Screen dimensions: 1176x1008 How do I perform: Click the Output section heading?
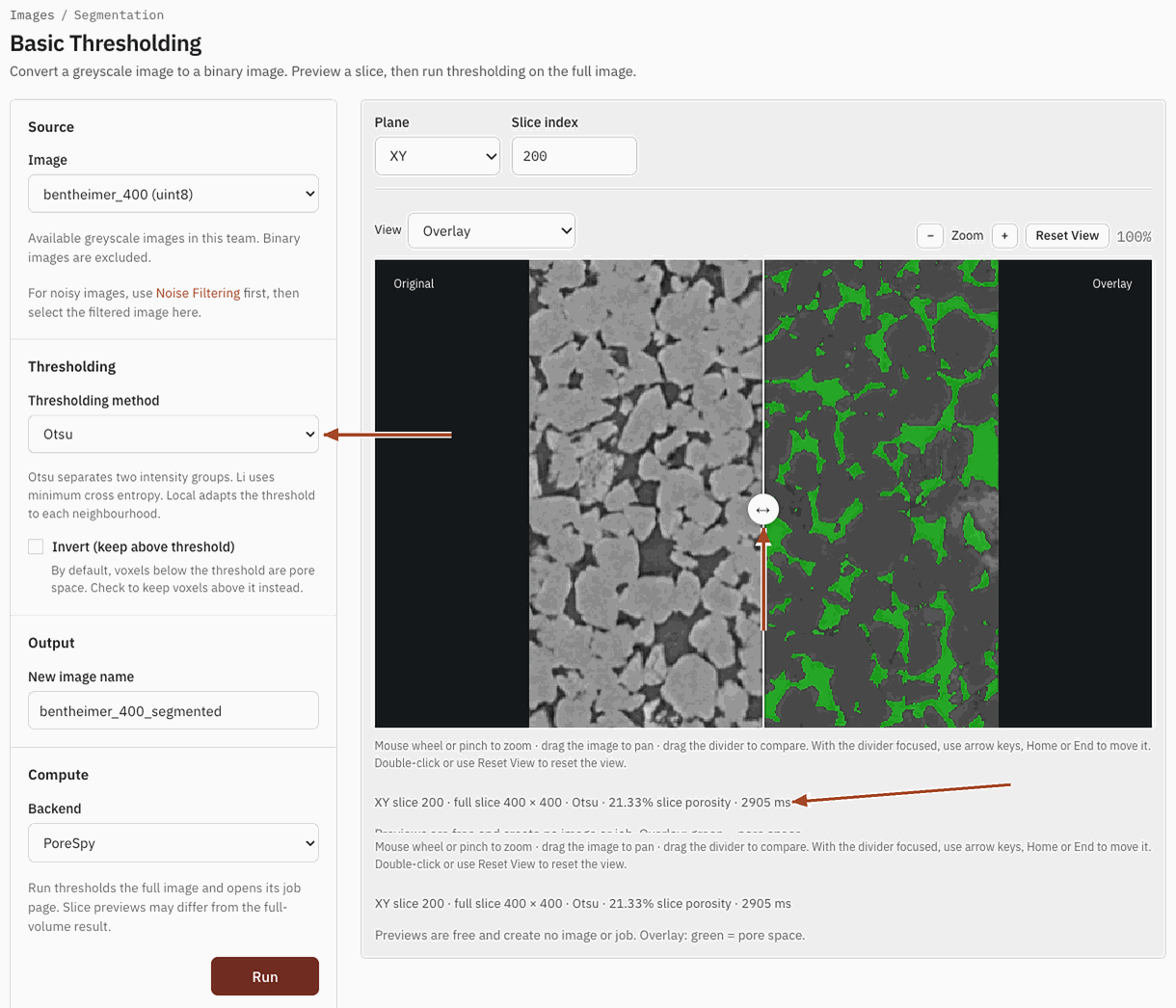click(51, 643)
